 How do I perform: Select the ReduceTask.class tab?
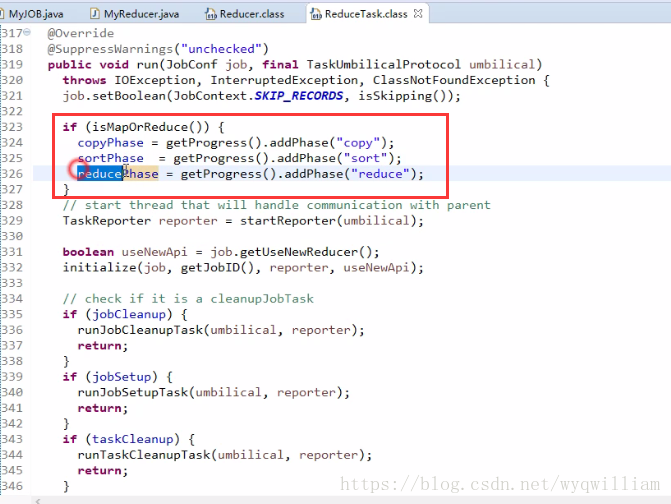click(366, 14)
